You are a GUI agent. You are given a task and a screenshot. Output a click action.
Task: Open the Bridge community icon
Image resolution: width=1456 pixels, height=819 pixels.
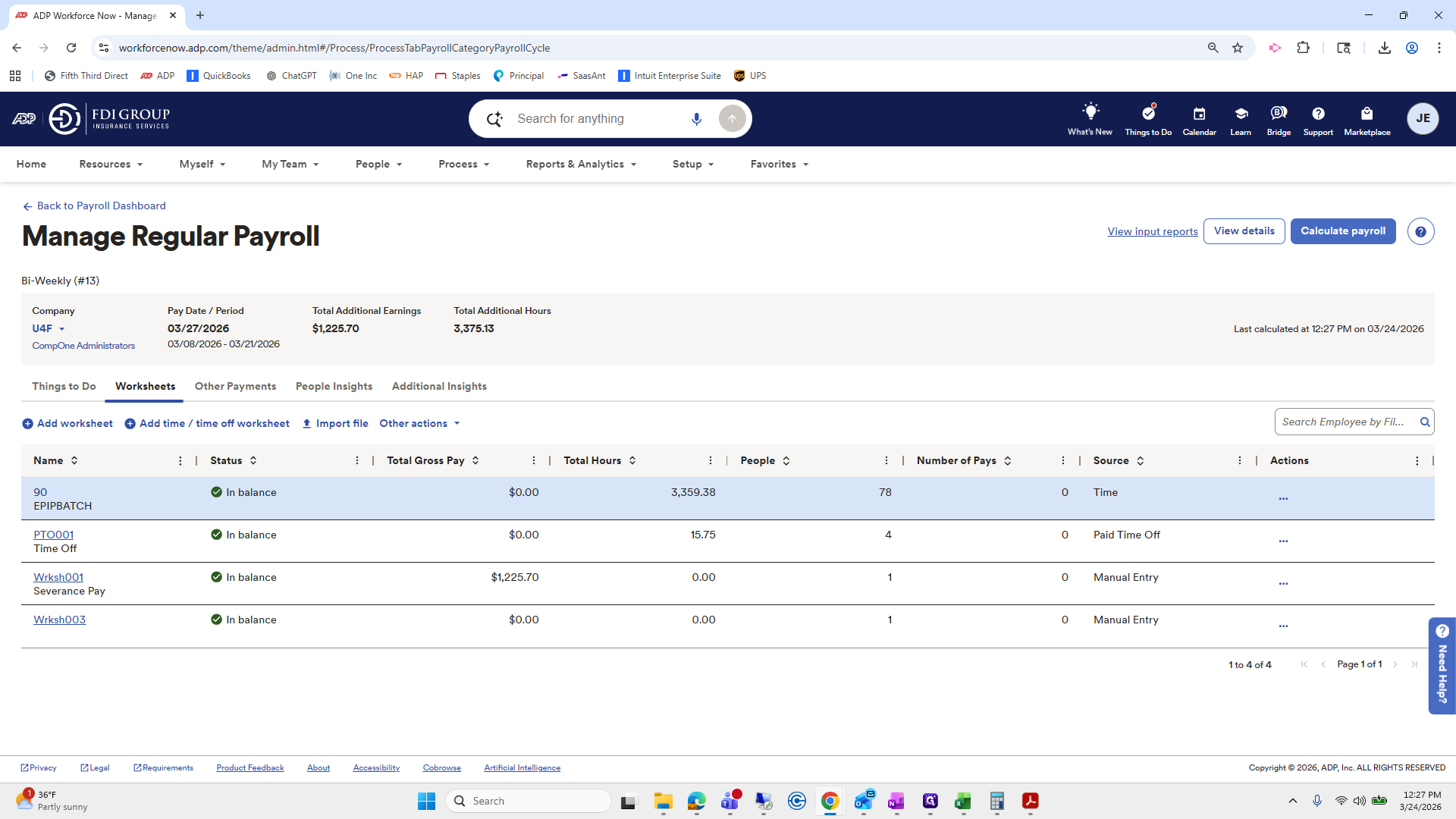coord(1279,114)
